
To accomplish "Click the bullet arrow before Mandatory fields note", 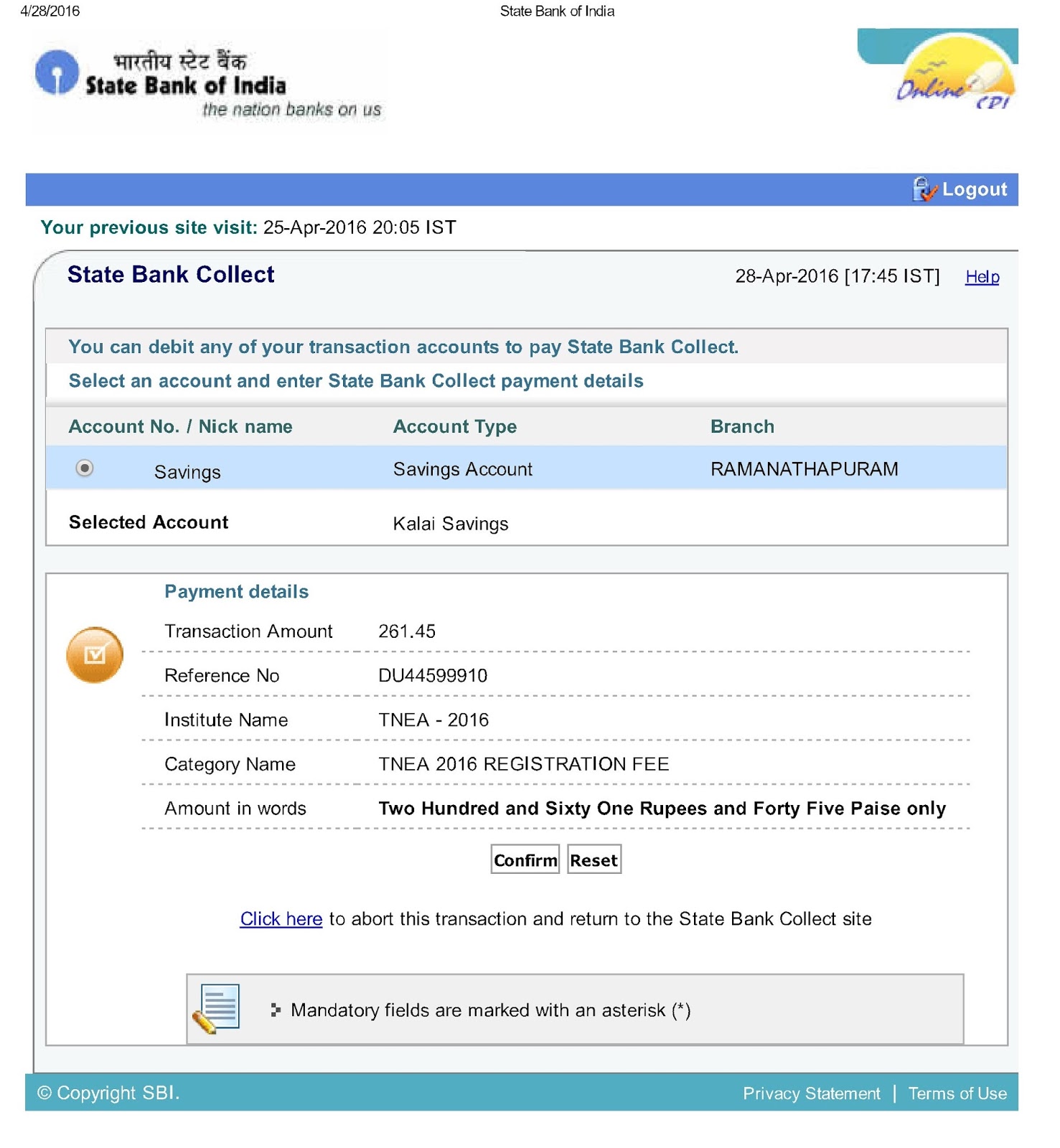I will click(x=276, y=1010).
